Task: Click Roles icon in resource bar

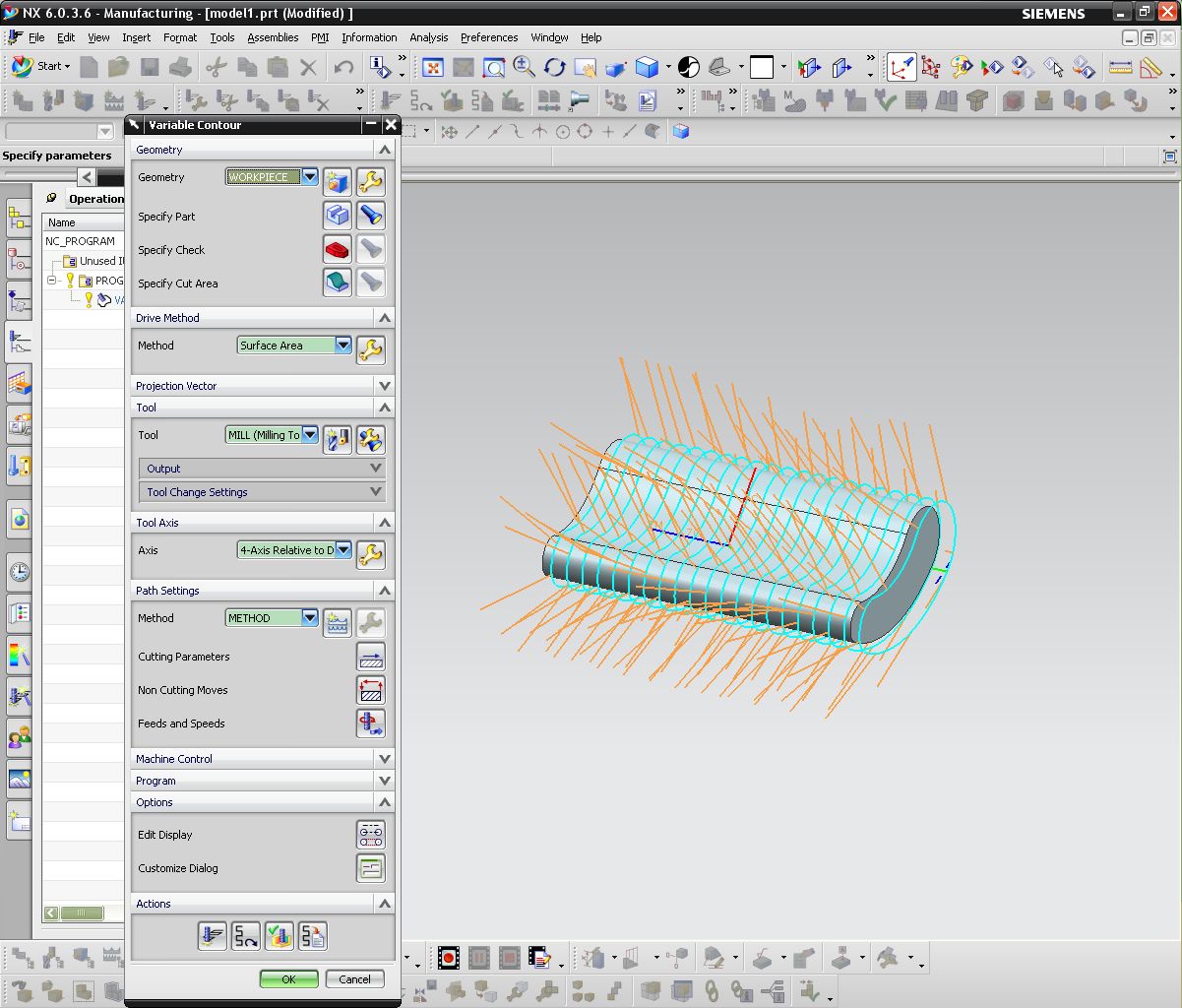Action: tap(19, 735)
